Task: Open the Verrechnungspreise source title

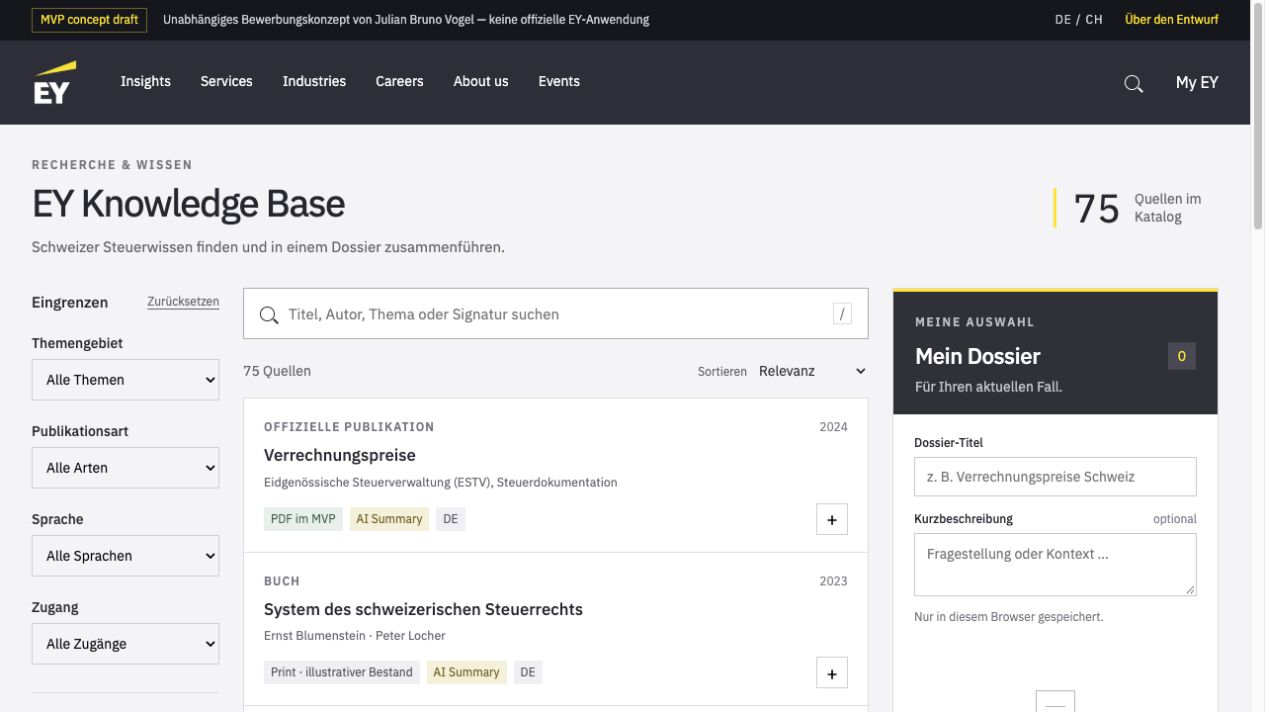Action: coord(339,455)
